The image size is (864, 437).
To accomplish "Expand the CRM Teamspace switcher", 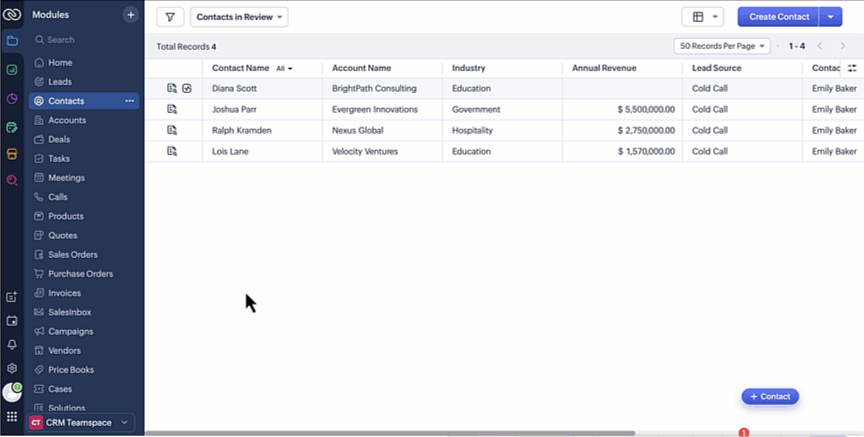I will click(81, 423).
